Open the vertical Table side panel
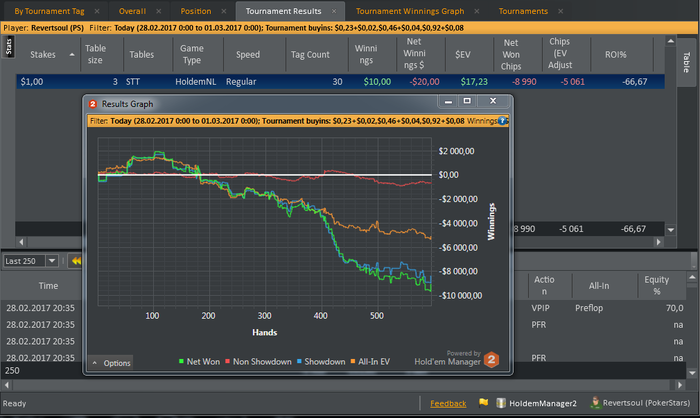700x418 pixels. [x=687, y=63]
